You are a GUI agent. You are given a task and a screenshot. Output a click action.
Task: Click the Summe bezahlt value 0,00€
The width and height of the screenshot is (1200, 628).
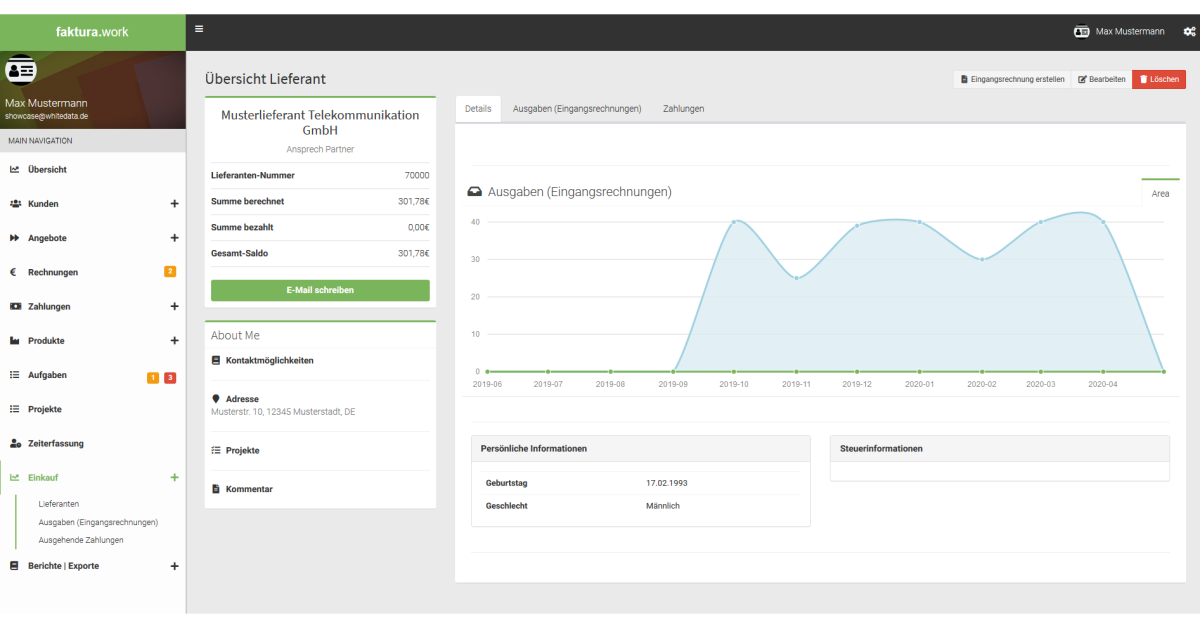click(419, 227)
